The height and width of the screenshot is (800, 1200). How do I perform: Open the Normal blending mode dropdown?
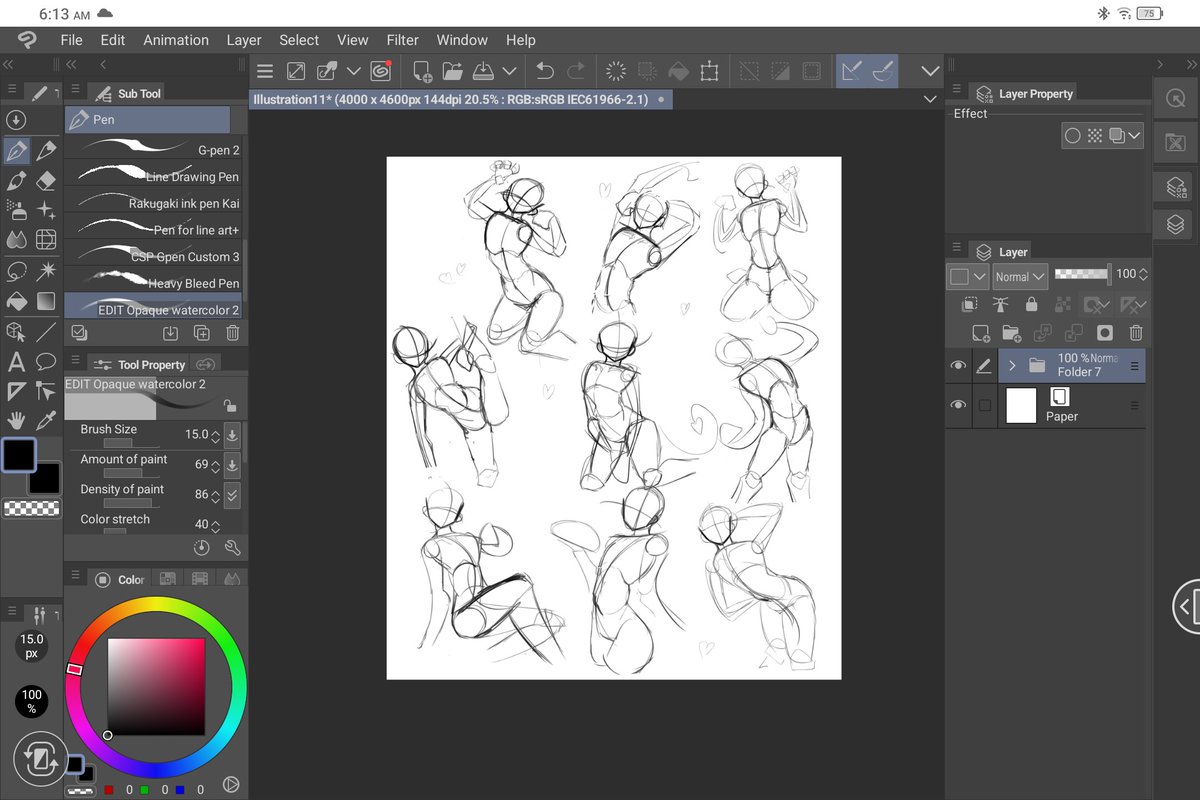coord(1019,276)
